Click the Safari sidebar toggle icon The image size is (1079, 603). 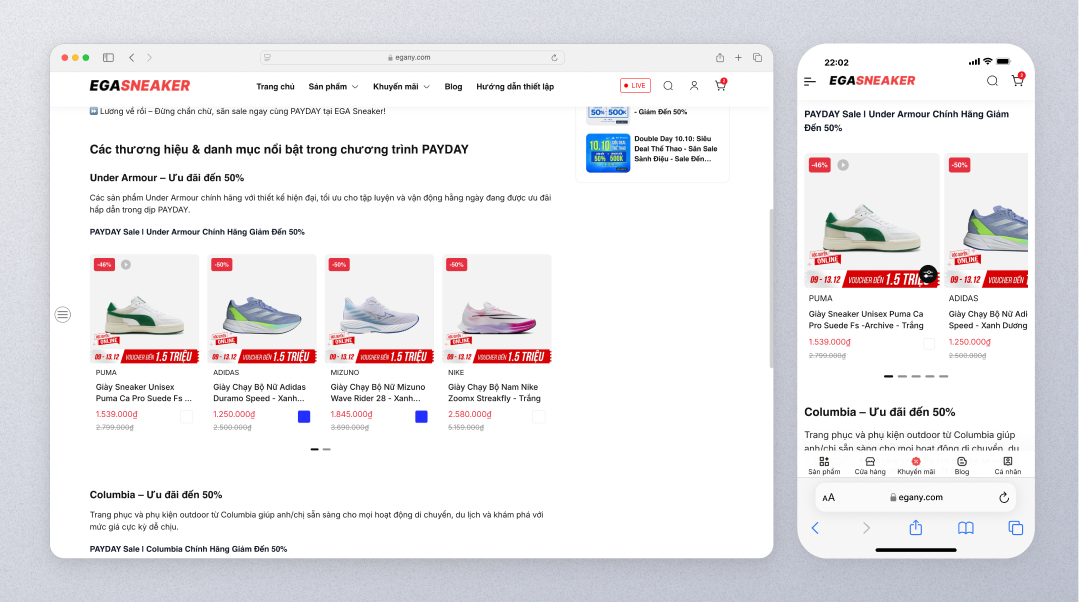click(x=108, y=58)
